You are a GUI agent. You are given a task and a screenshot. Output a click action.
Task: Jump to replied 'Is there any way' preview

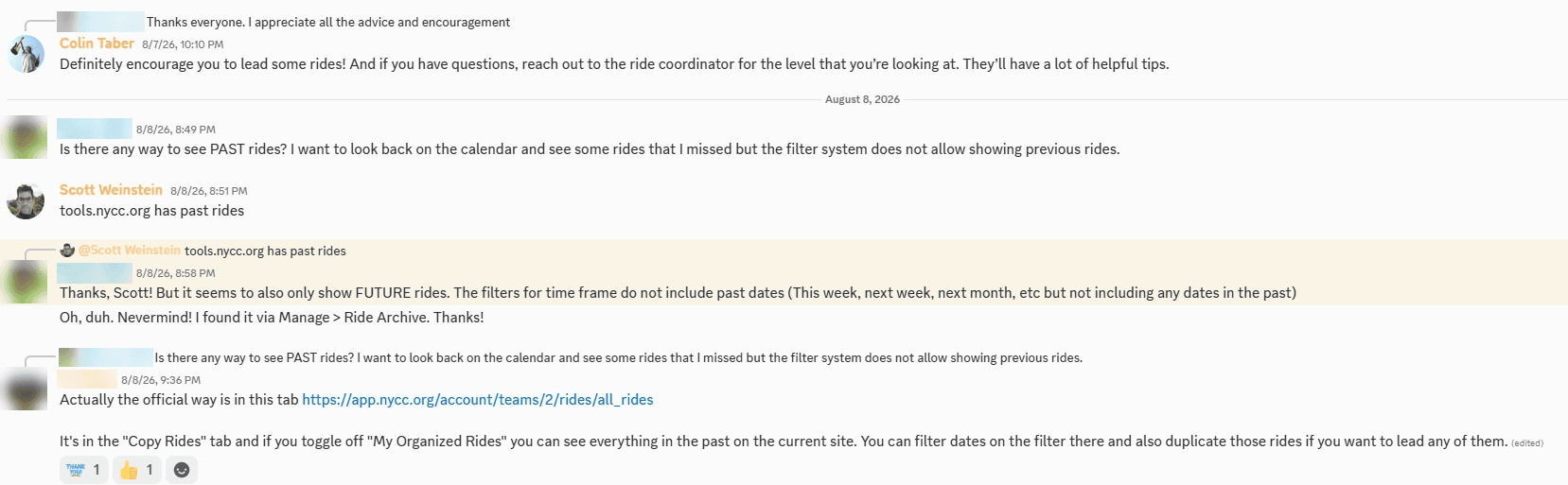coord(619,358)
